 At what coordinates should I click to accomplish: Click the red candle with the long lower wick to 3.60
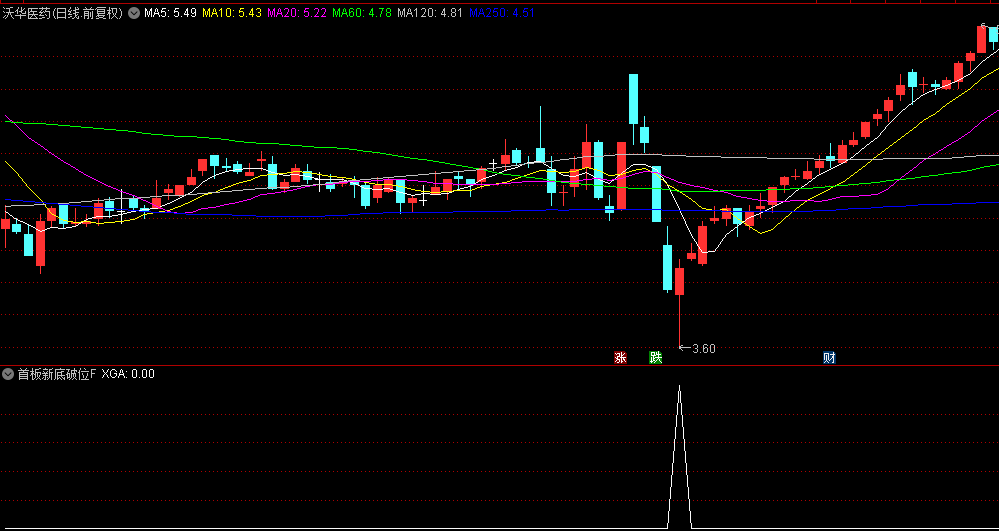679,281
